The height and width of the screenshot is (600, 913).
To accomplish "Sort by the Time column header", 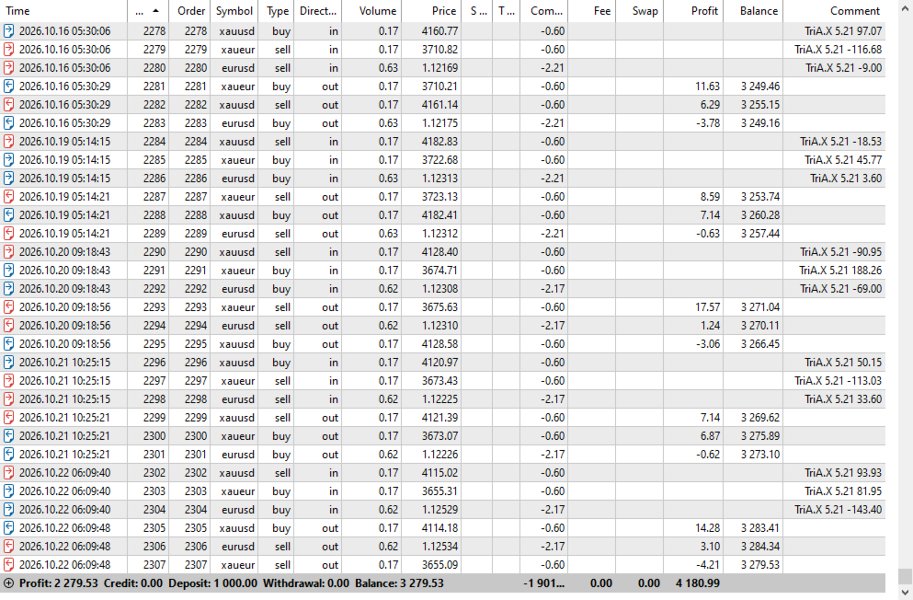I will pyautogui.click(x=63, y=10).
